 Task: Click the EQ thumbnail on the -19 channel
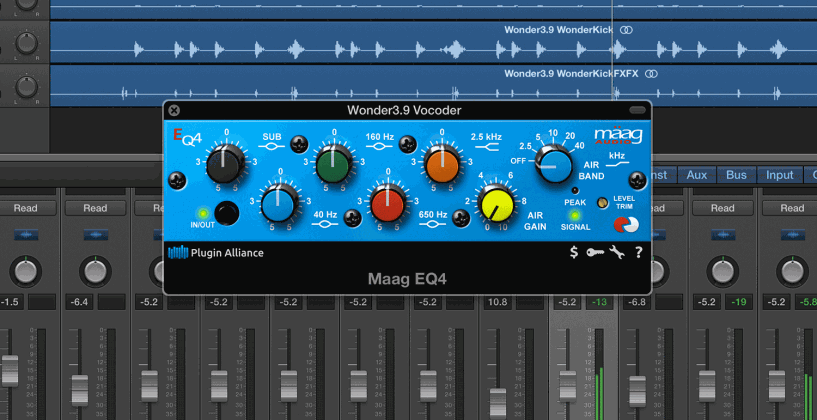723,235
